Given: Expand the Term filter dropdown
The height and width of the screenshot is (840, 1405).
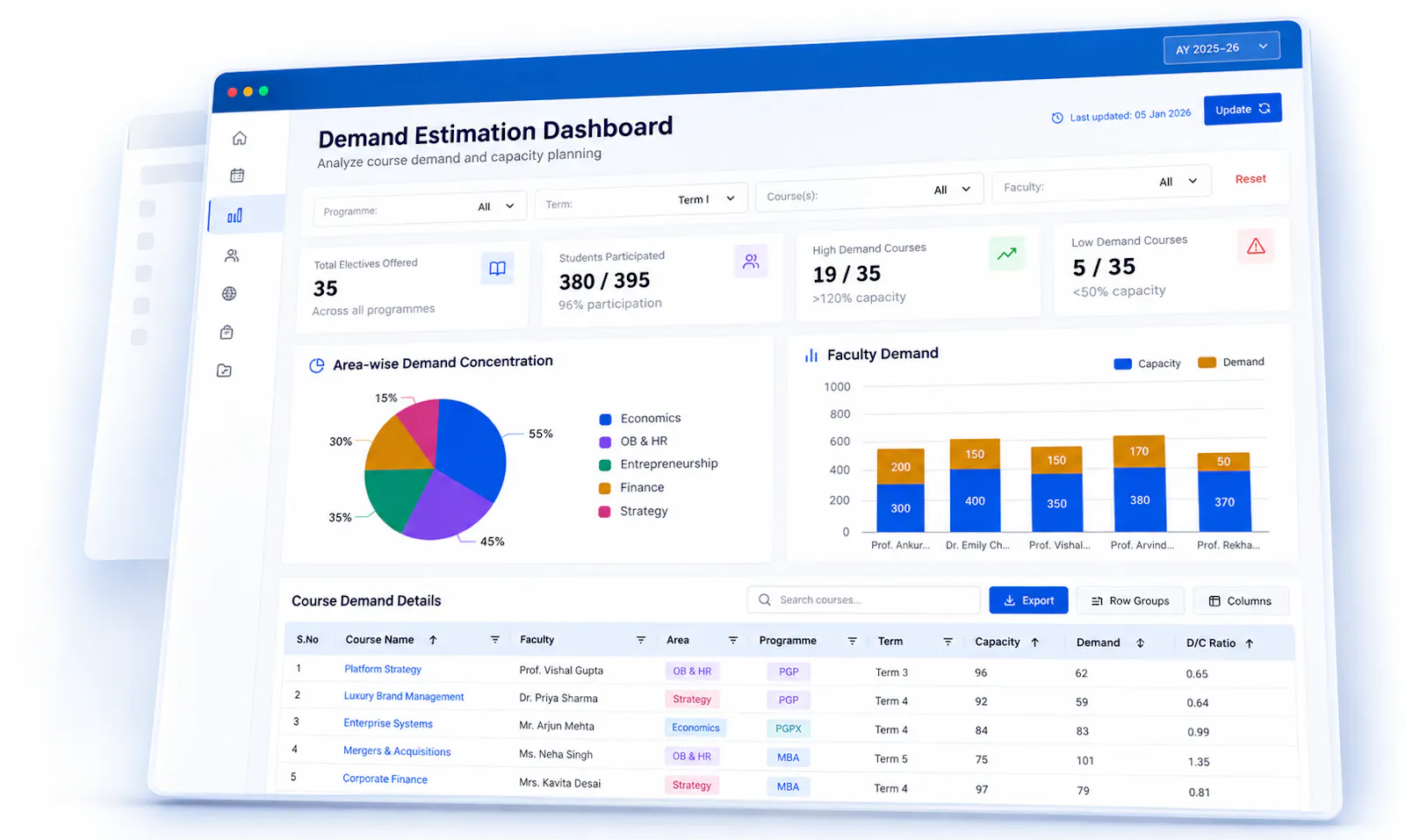Looking at the screenshot, I should (641, 201).
